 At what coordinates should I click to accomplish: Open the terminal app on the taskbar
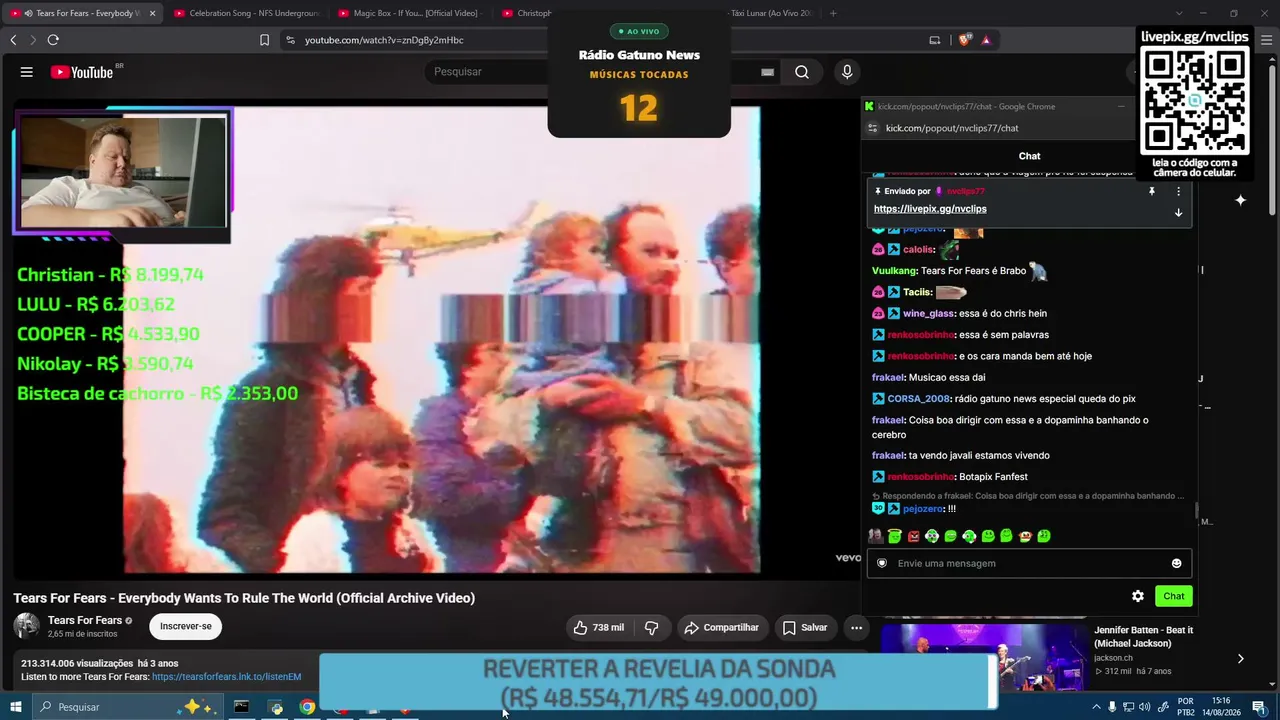click(241, 707)
